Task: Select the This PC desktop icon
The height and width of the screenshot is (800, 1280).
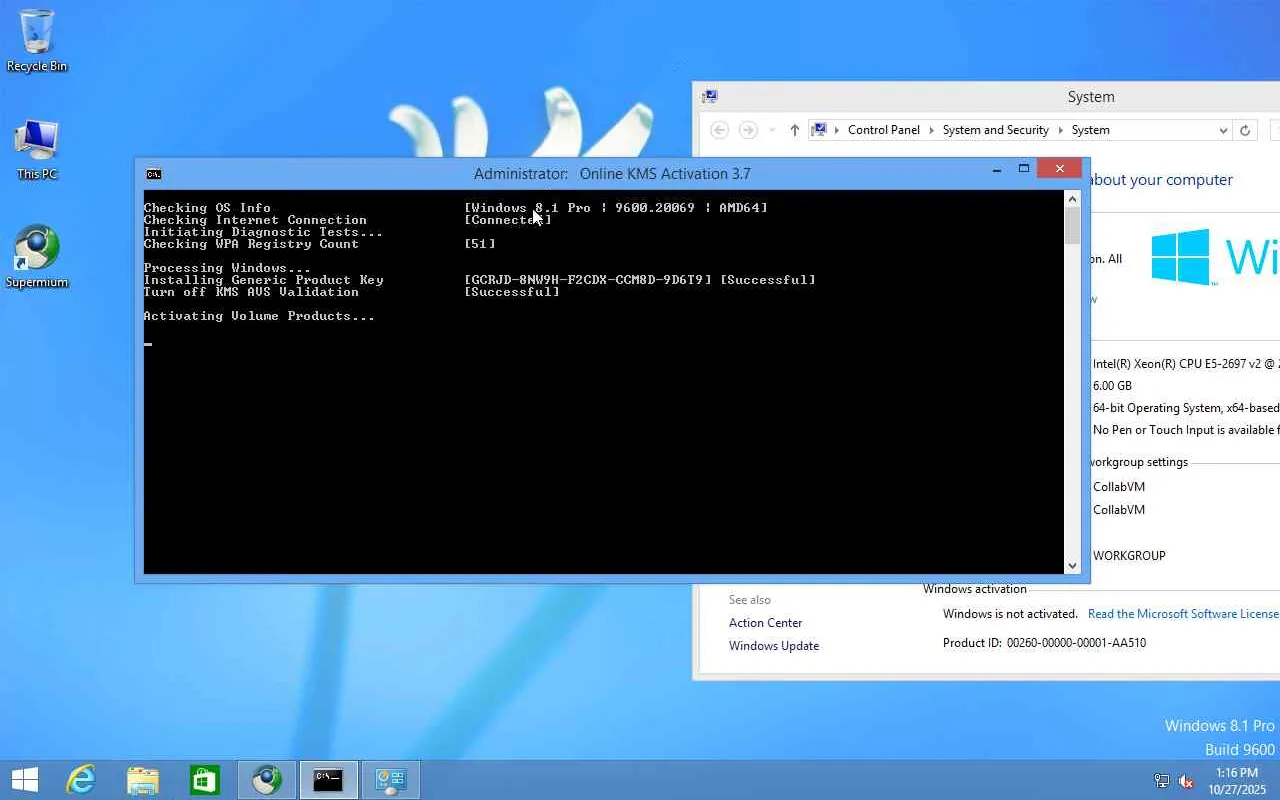Action: (37, 150)
